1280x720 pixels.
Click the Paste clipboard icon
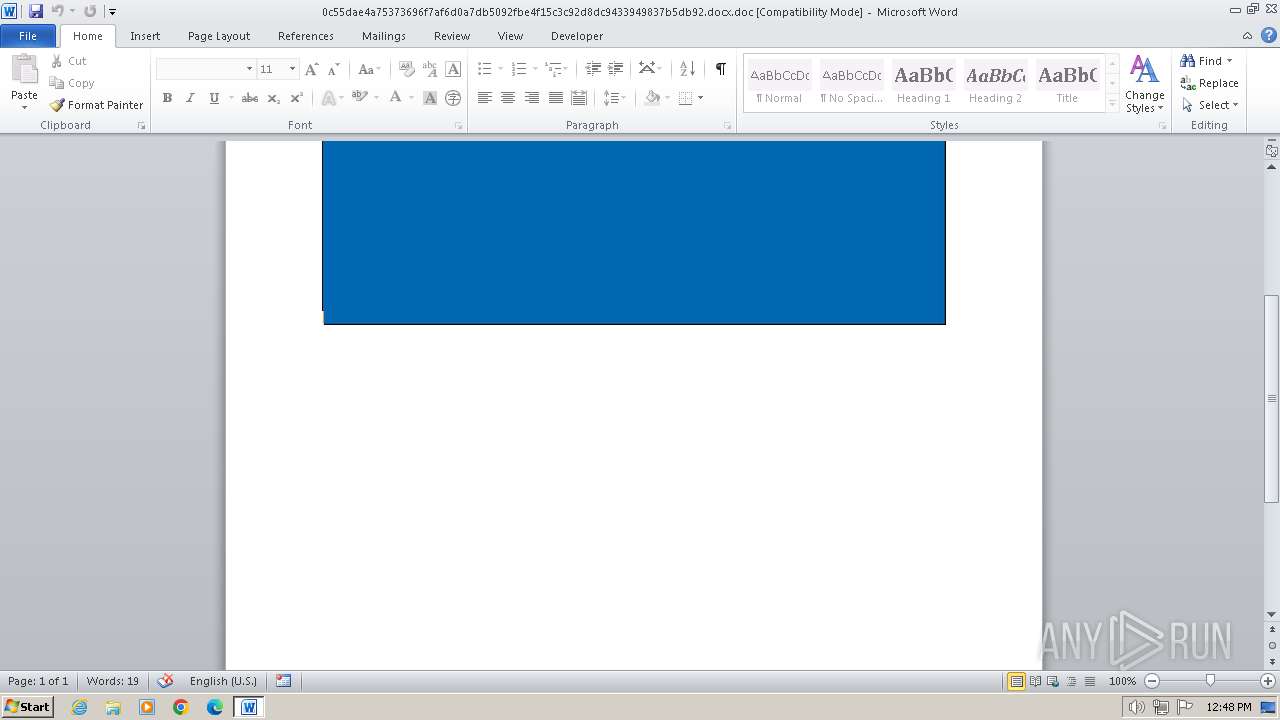(x=24, y=70)
